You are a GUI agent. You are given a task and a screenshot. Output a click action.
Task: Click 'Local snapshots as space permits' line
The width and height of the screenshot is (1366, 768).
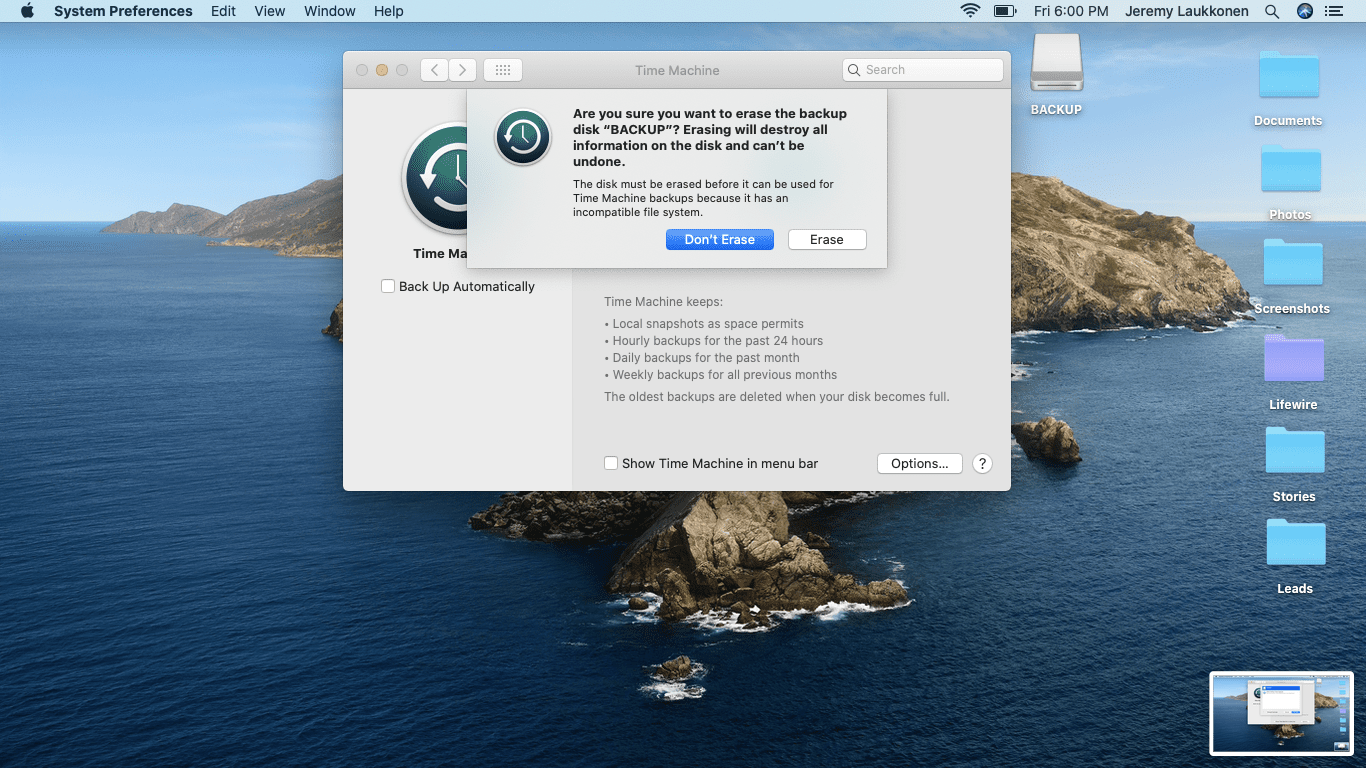pos(704,323)
